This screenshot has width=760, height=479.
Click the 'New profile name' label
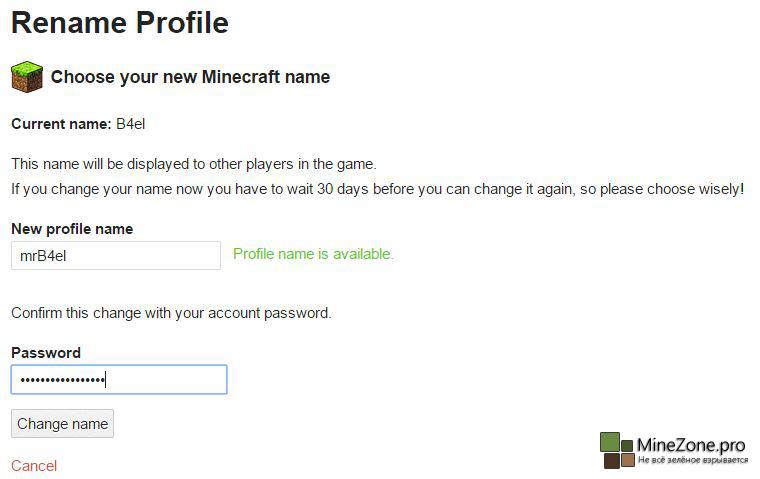tap(72, 229)
